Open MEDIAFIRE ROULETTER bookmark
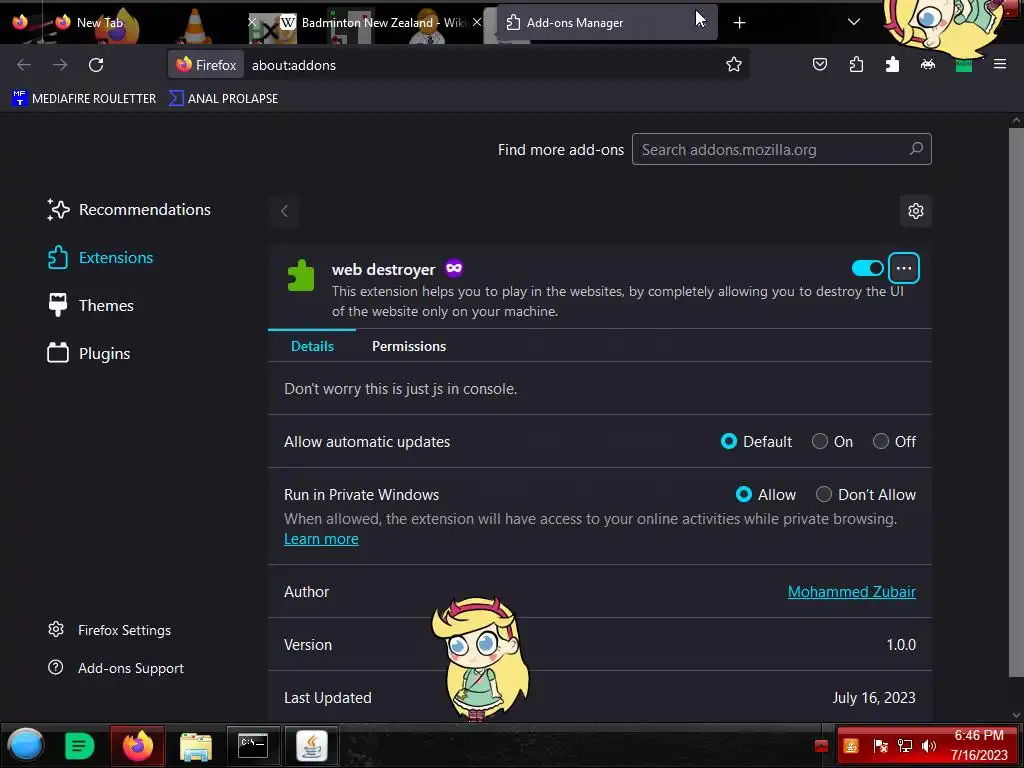Viewport: 1024px width, 768px height. click(84, 99)
